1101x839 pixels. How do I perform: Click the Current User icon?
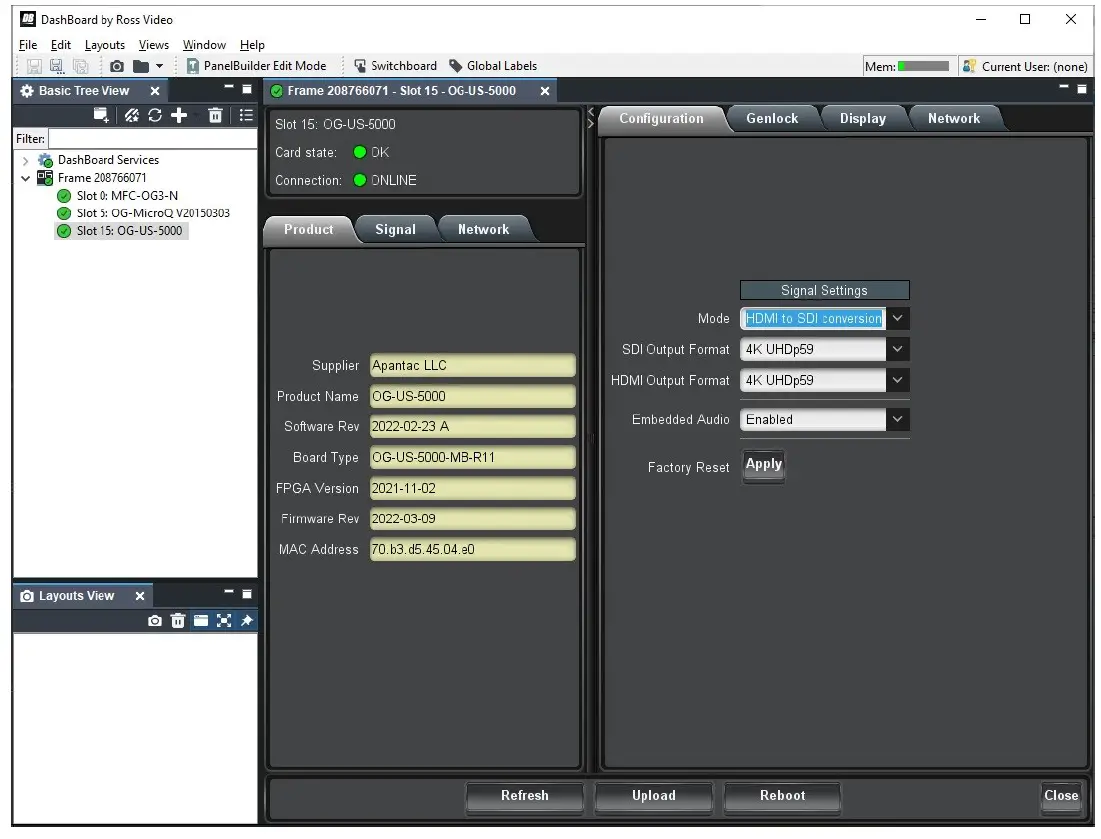pos(970,66)
